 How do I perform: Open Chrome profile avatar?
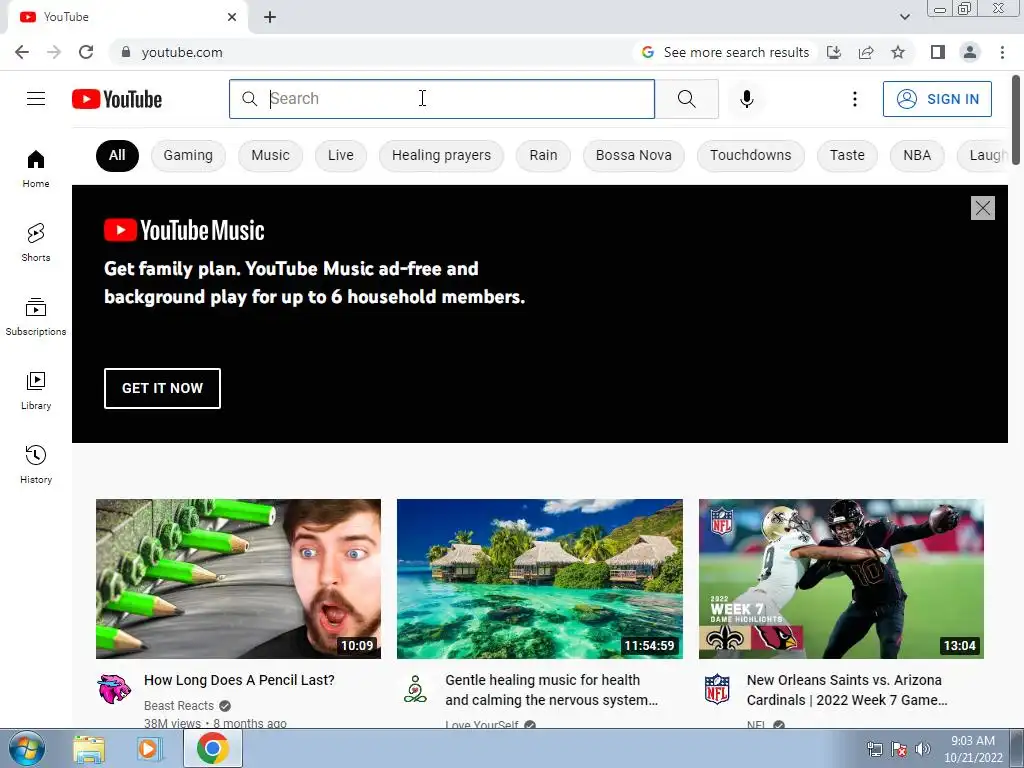pos(970,52)
